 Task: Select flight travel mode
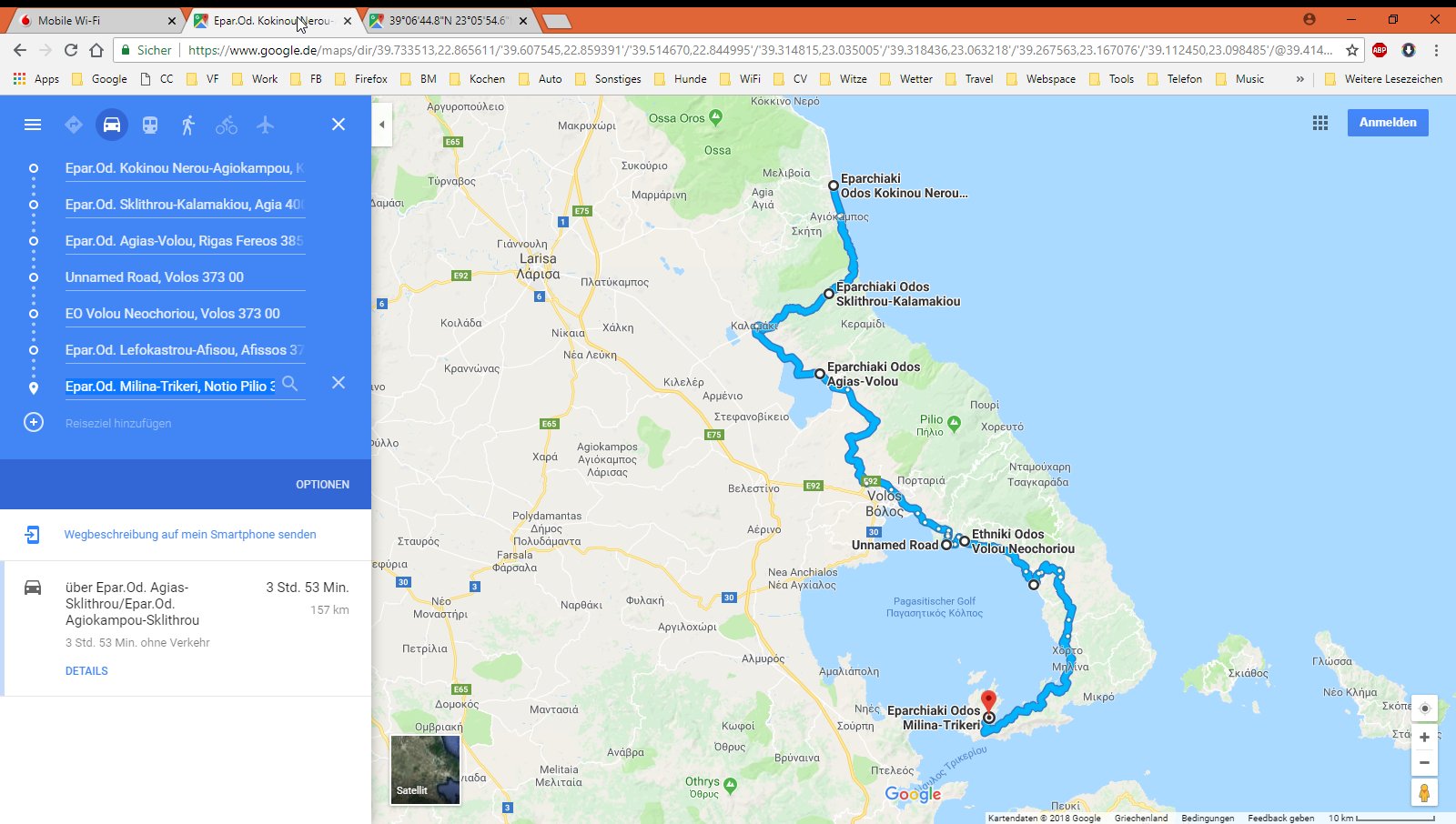click(x=265, y=125)
